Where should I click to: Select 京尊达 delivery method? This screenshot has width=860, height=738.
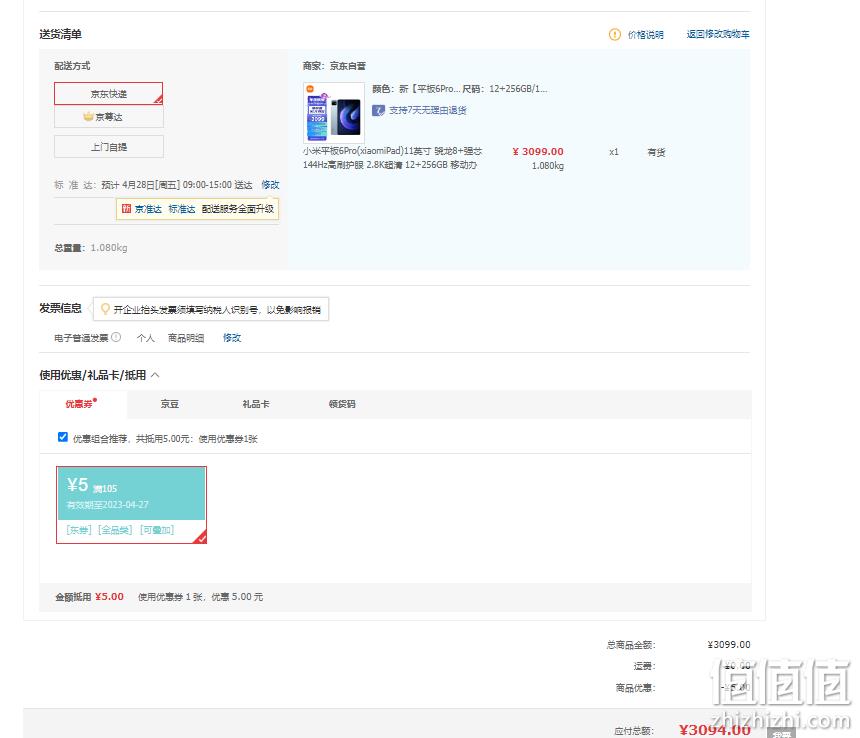(x=109, y=117)
